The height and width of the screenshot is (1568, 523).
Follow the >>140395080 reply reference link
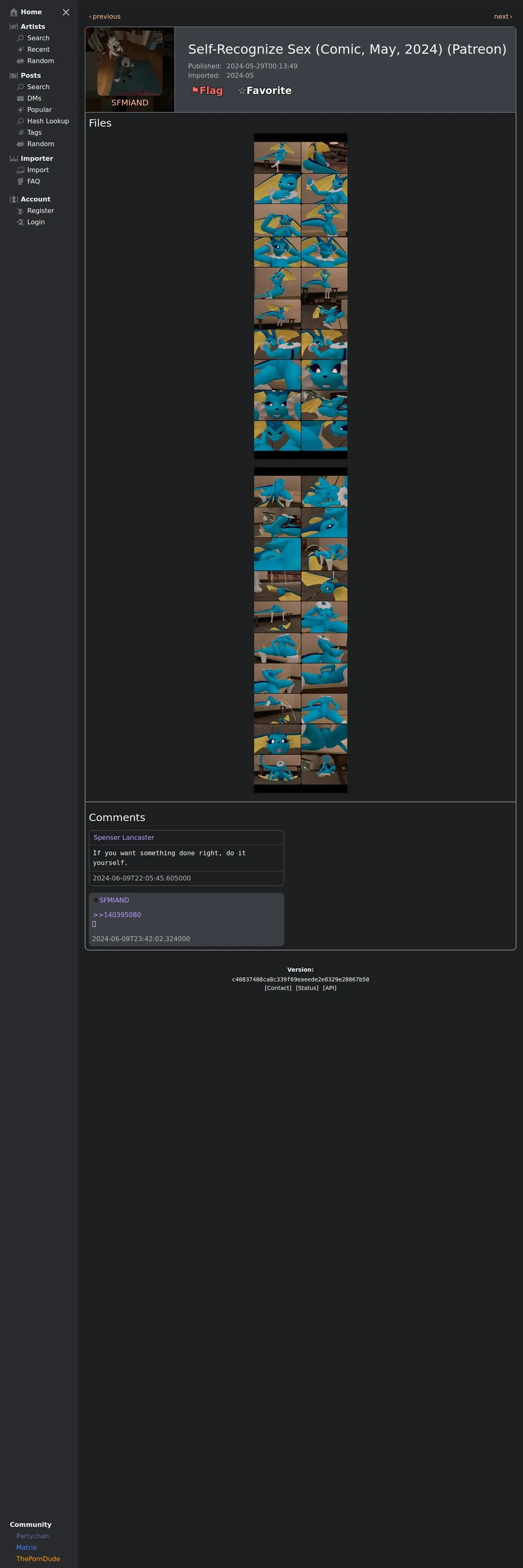[117, 915]
